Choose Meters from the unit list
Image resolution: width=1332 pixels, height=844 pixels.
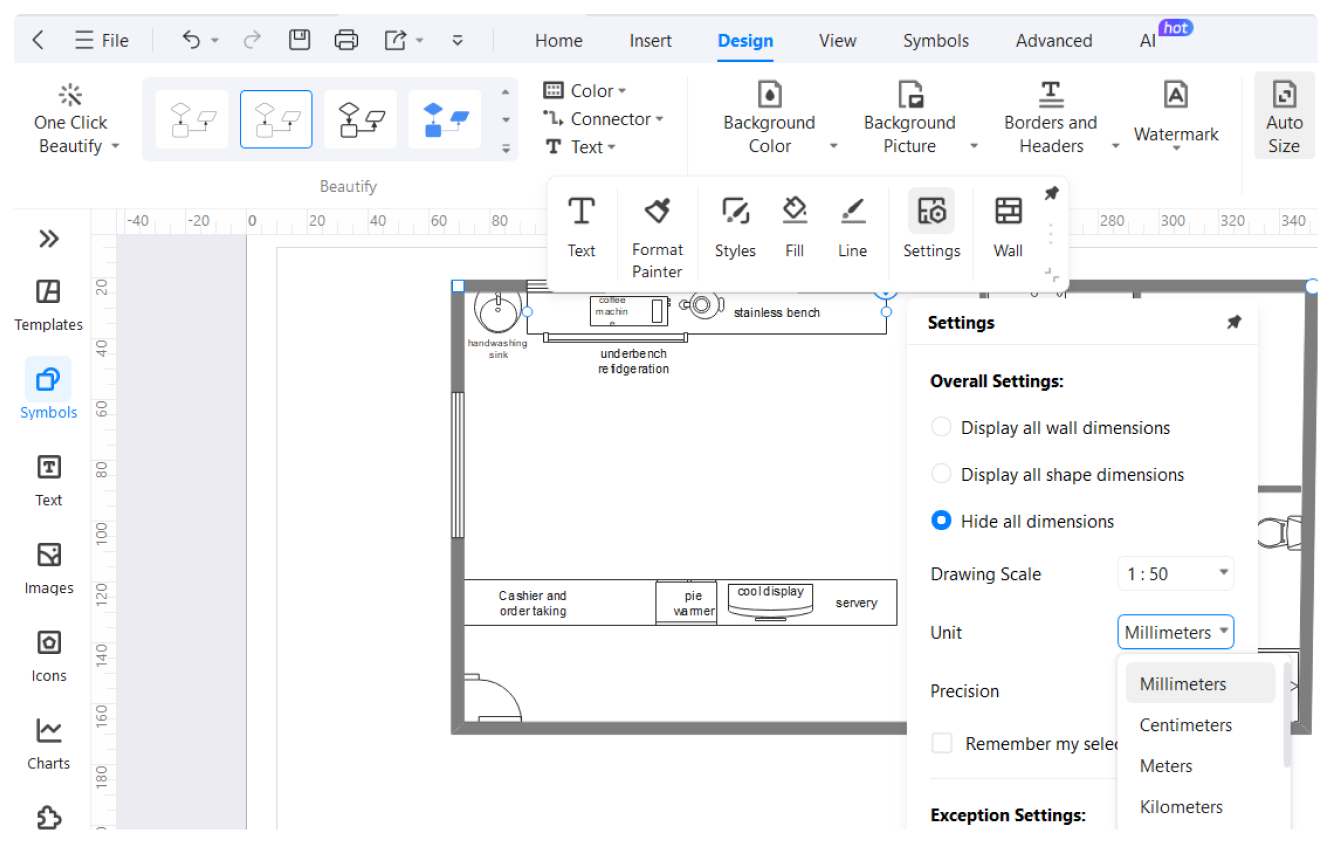pos(1200,766)
